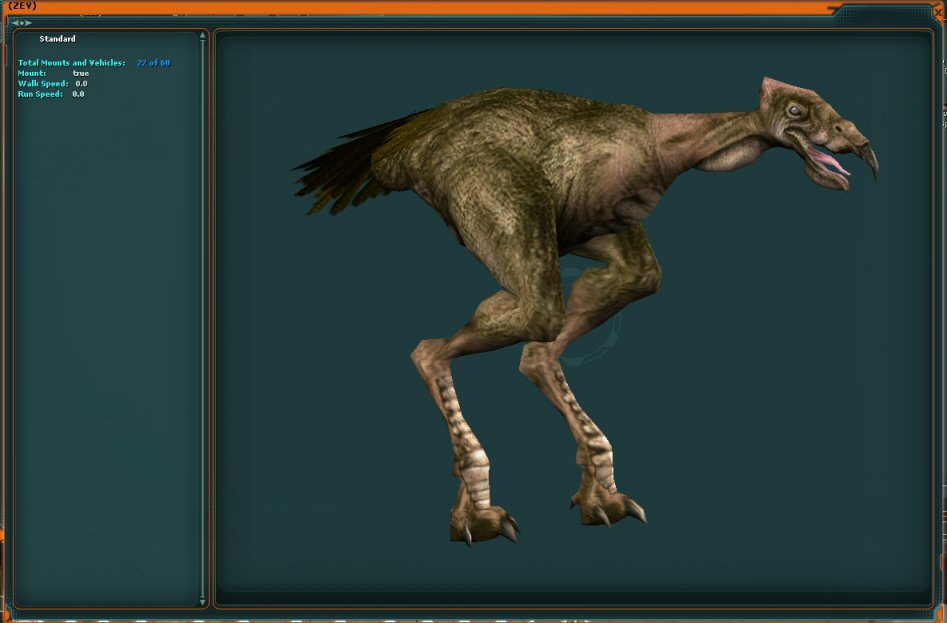This screenshot has width=947, height=623.
Task: Select the Mount property label
Action: 32,73
